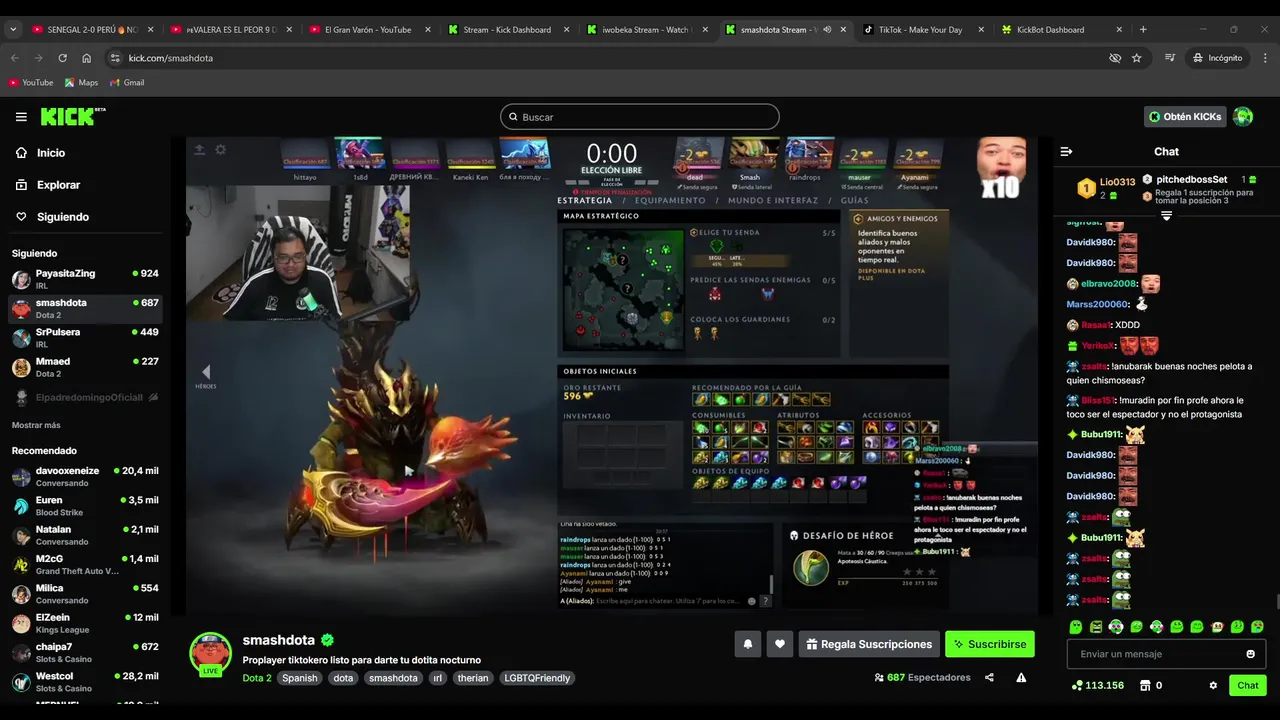The image size is (1280, 720).
Task: Go back with browser back arrow
Action: point(14,58)
